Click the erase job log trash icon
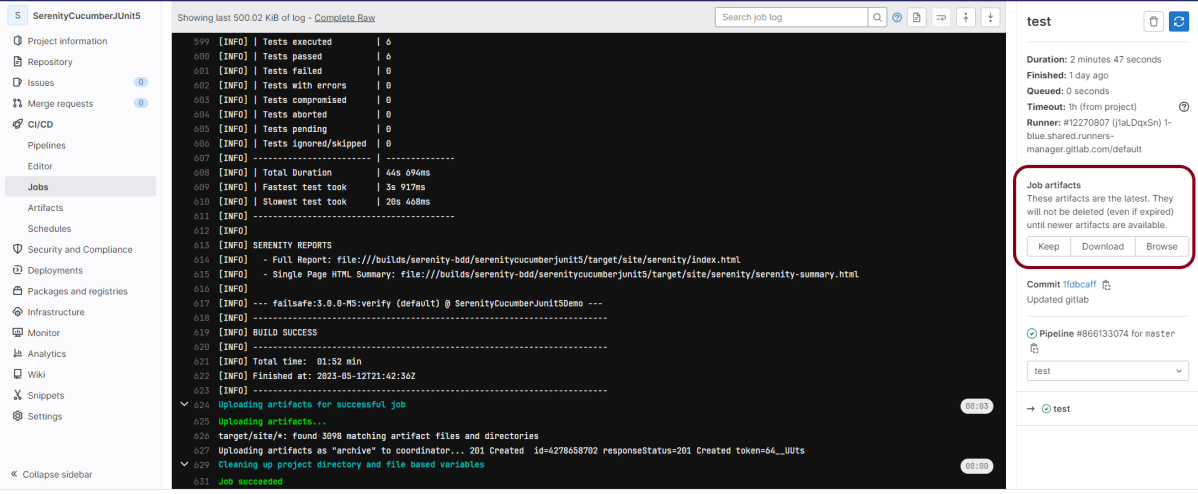Screen dimensions: 1198x494 [1153, 21]
